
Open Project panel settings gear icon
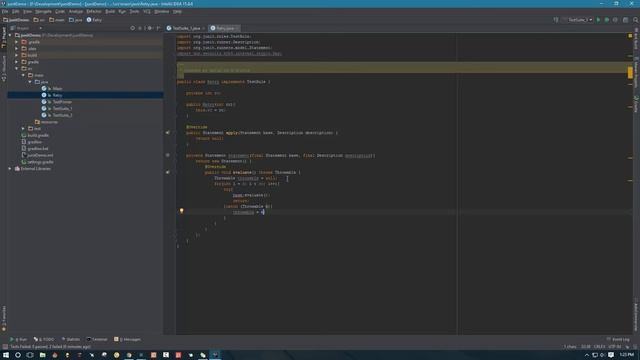[x=149, y=28]
